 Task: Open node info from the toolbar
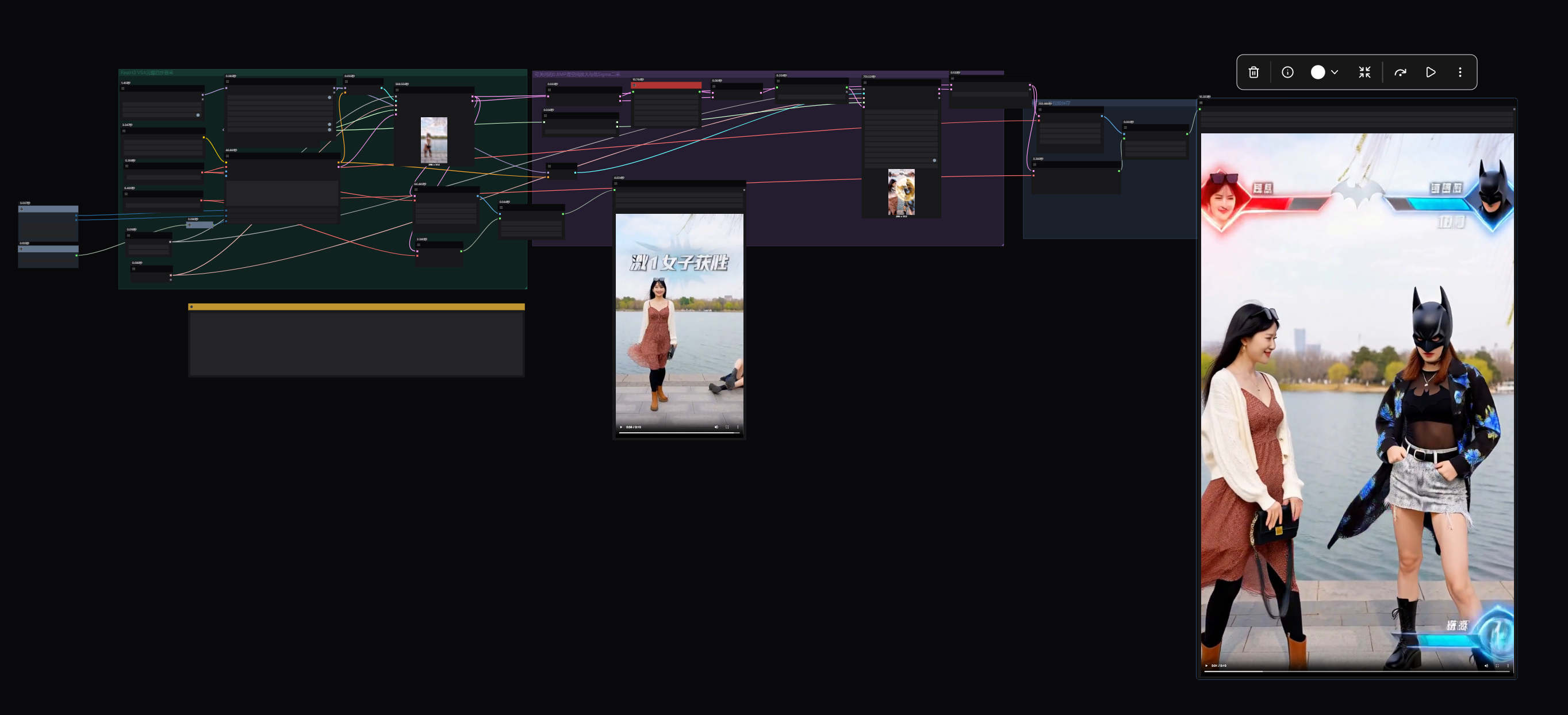[1287, 72]
